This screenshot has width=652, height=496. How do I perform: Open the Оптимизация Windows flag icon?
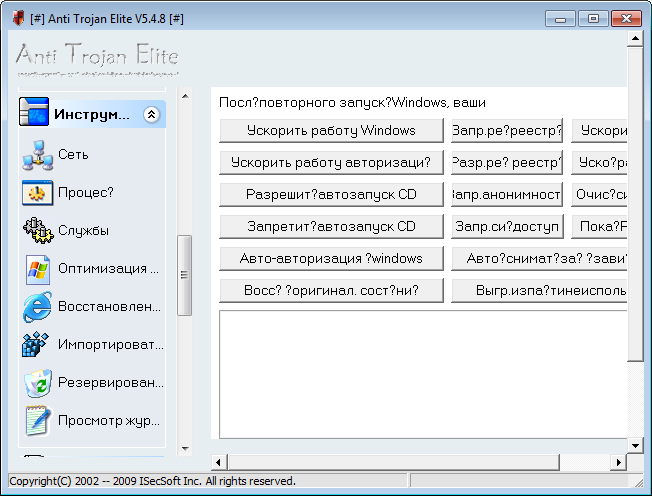[x=38, y=270]
